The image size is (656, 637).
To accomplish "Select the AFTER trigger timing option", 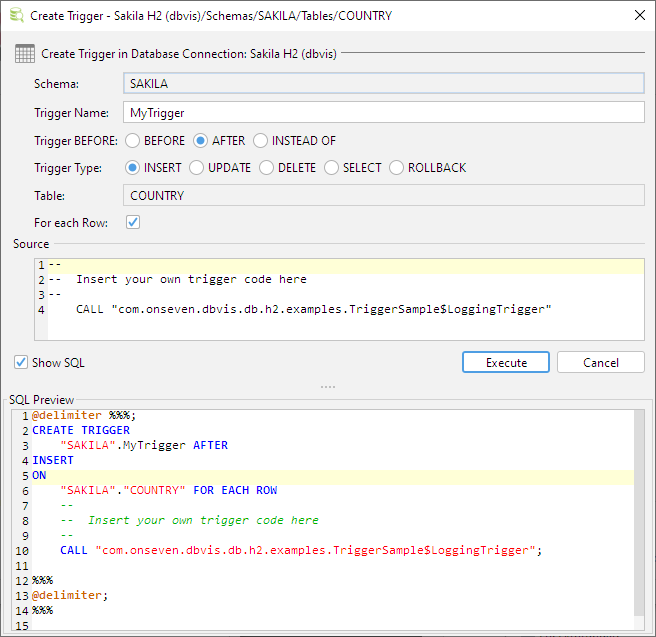I will coord(201,141).
